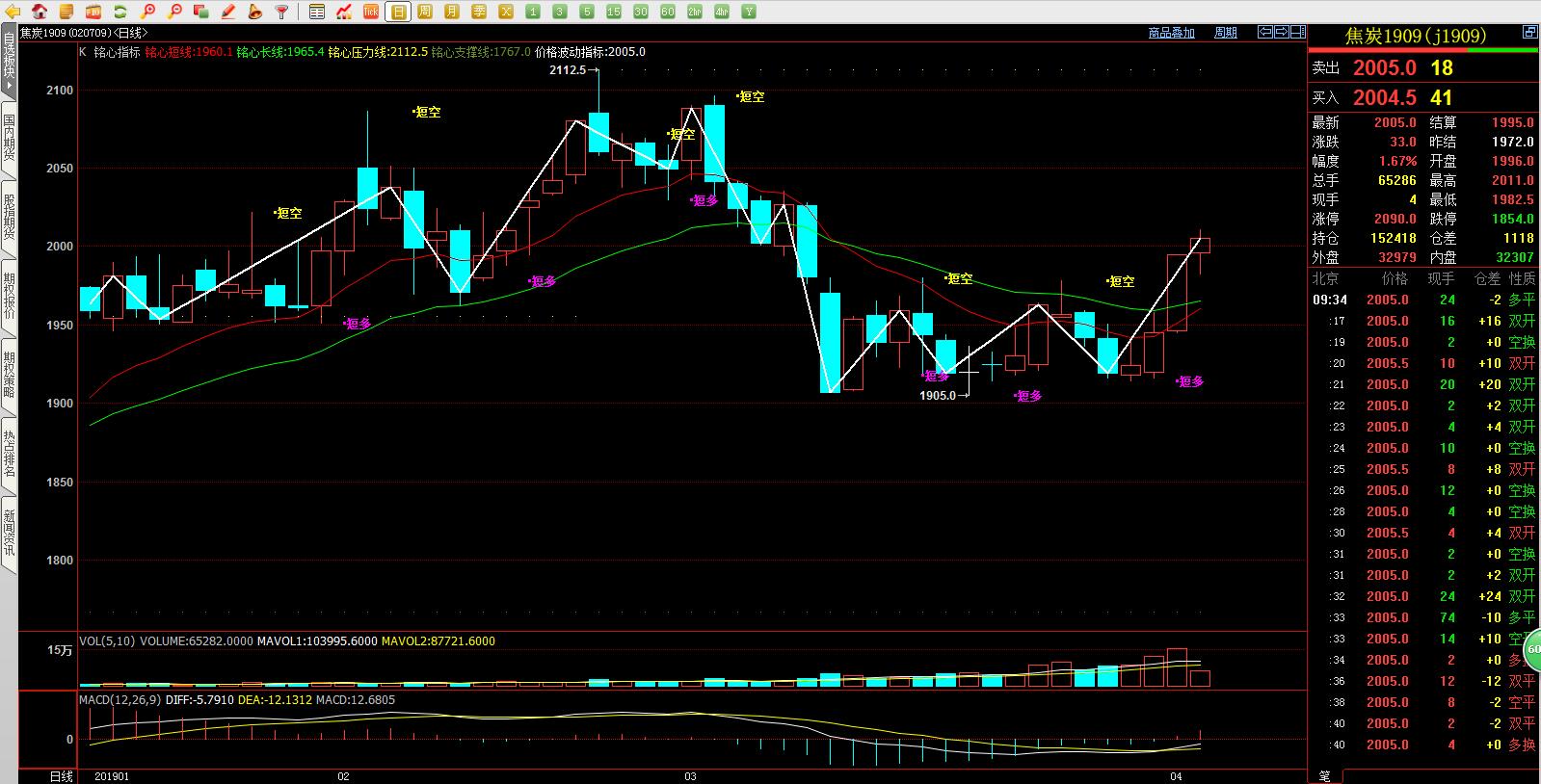1541x784 pixels.
Task: Click the 09:34 trade row
Action: [1423, 300]
